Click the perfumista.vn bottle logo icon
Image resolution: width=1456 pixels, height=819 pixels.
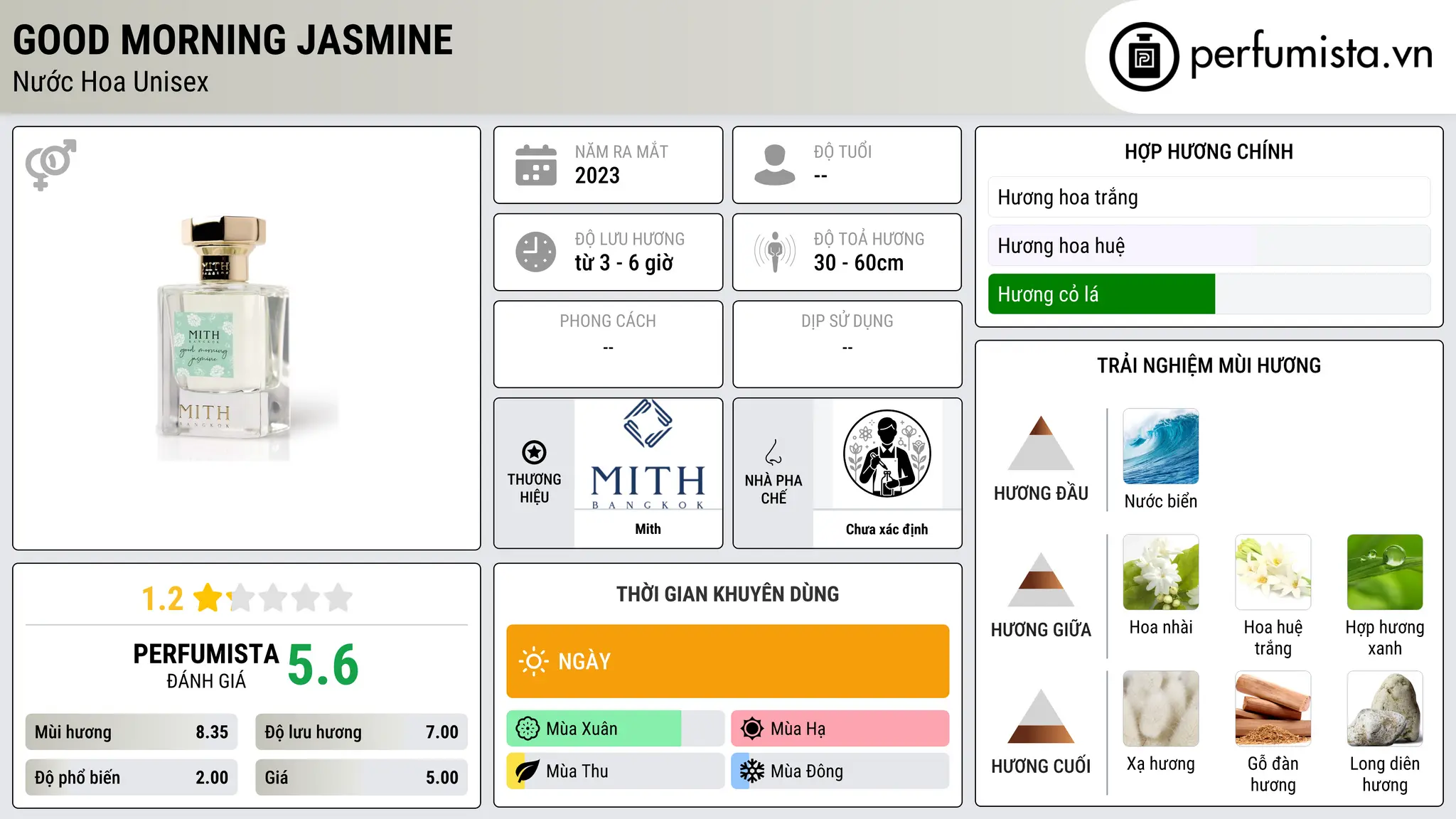(x=1144, y=57)
